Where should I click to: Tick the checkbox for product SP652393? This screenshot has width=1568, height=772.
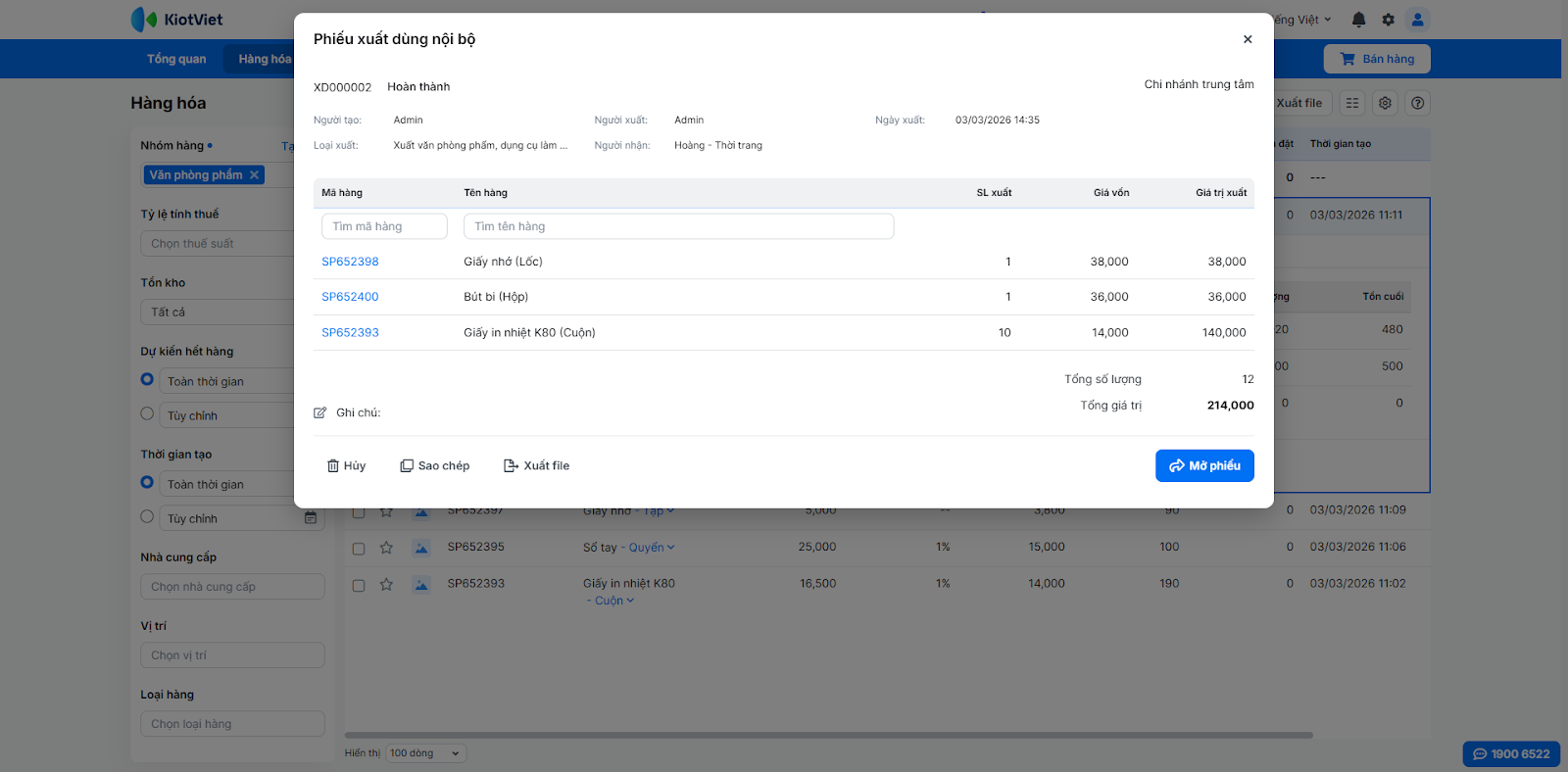coord(359,585)
